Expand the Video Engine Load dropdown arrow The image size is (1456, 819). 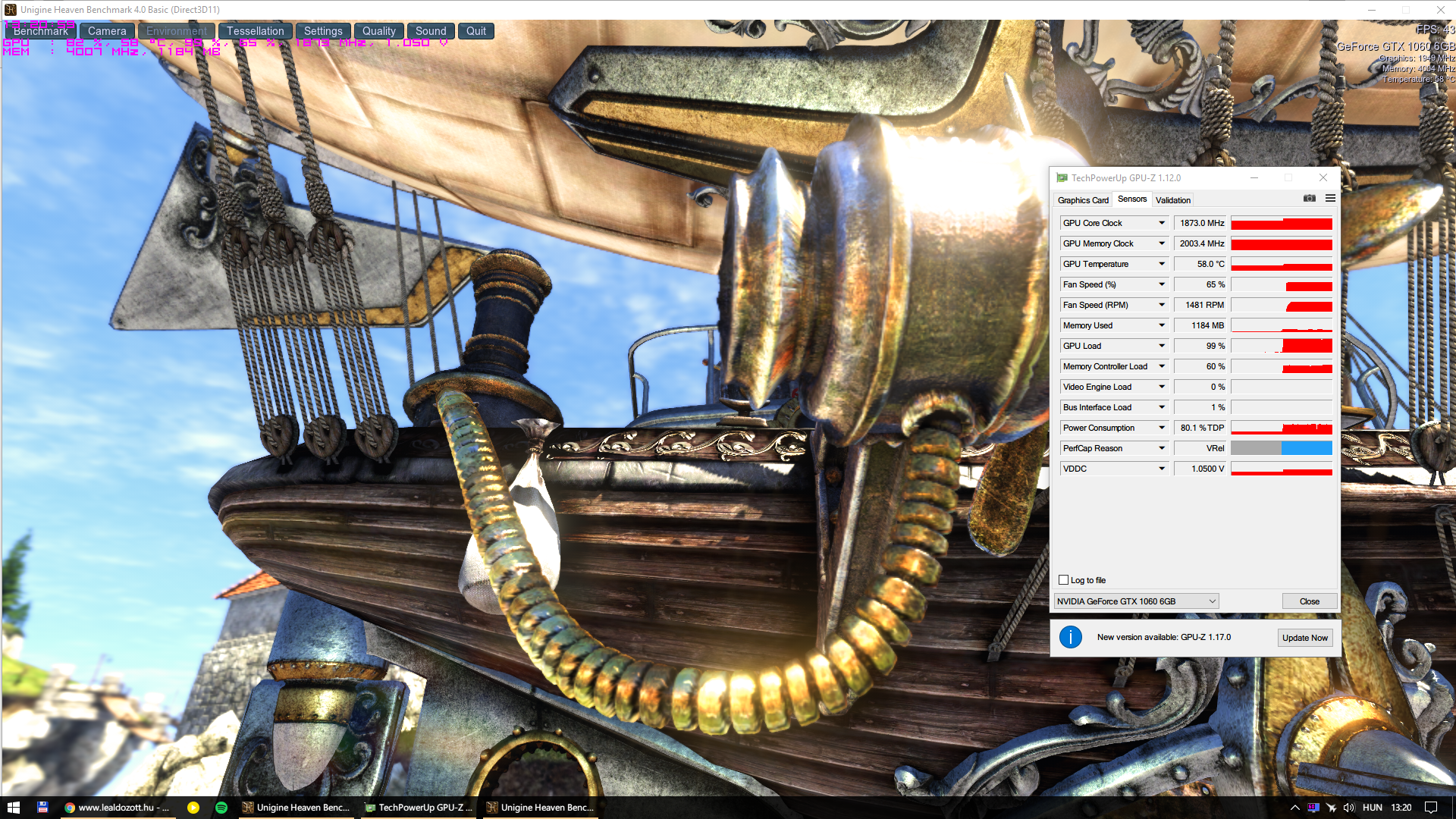[x=1161, y=387]
